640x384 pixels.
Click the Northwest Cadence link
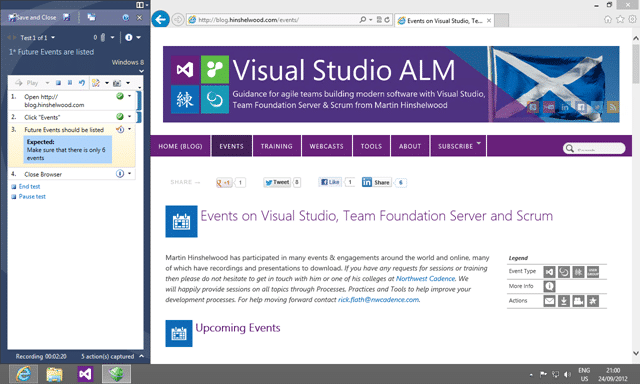[425, 279]
